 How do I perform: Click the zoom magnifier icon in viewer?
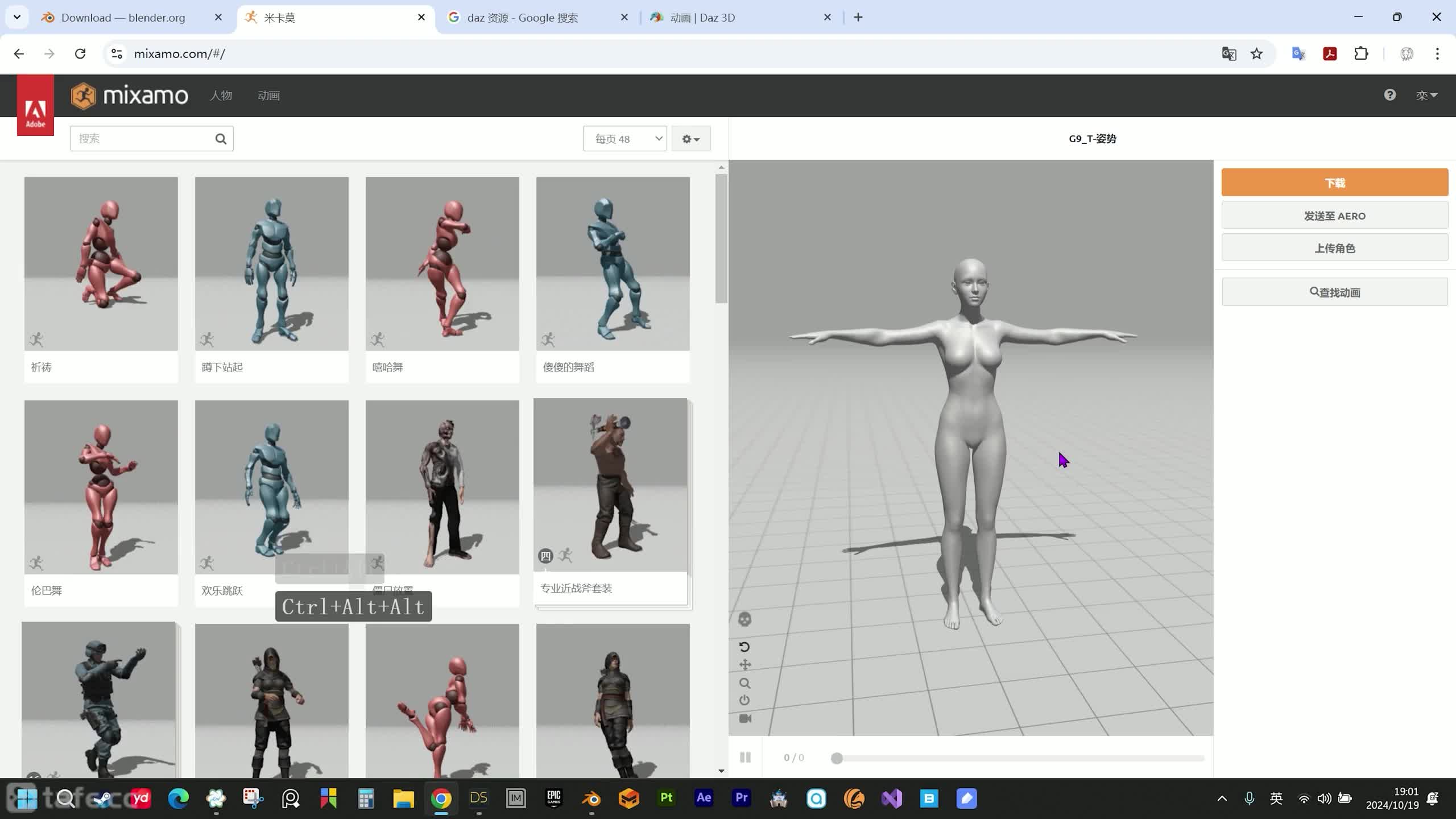pos(744,683)
